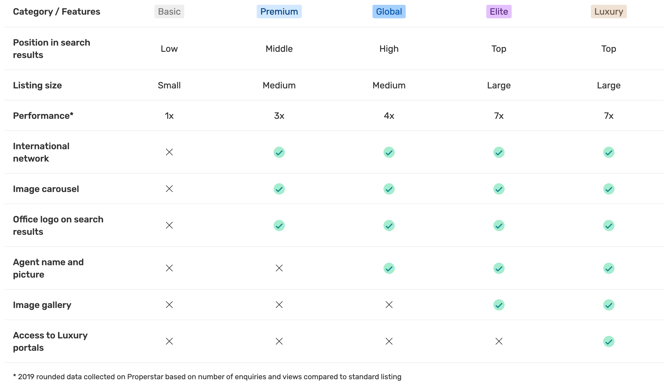Open the Luxury plan label

[x=608, y=12]
